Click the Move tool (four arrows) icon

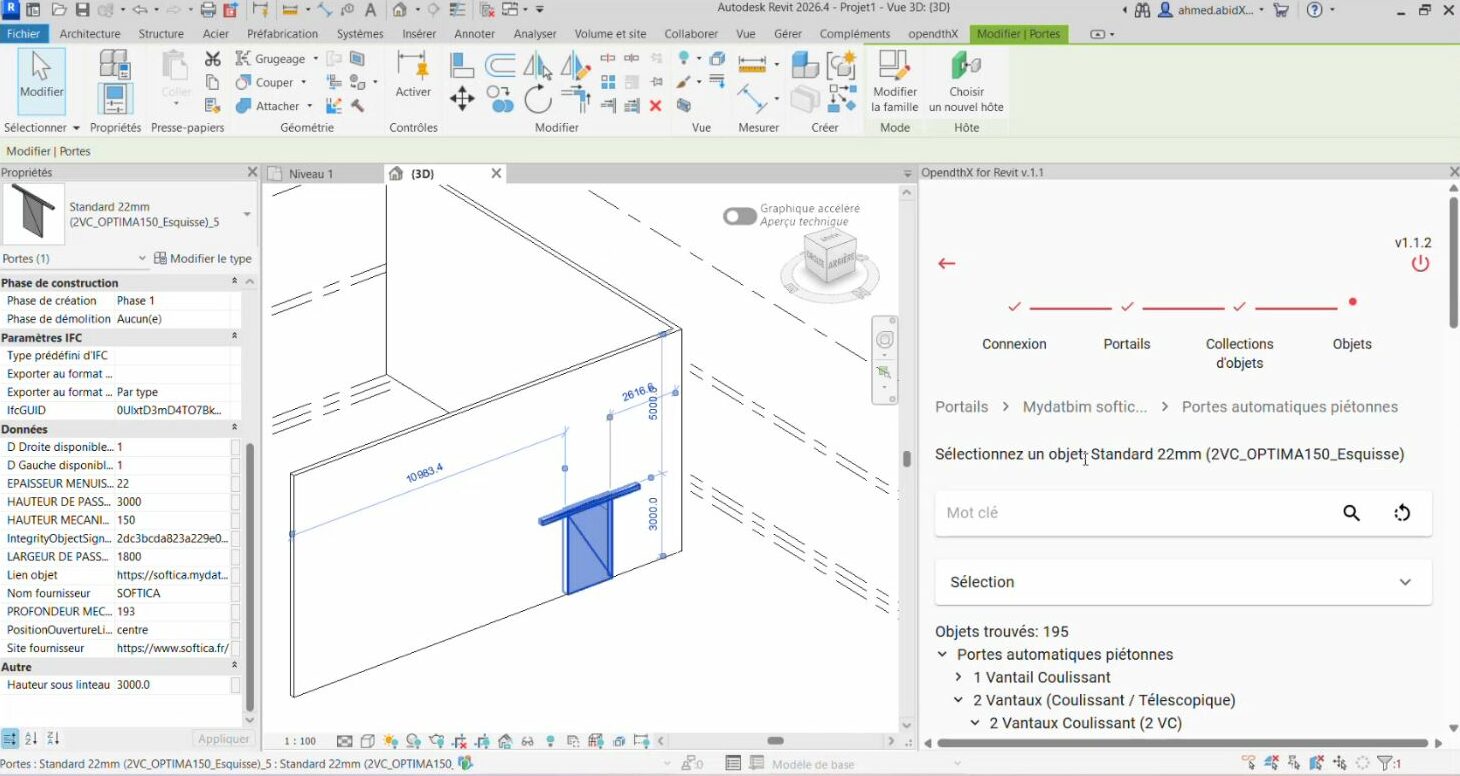click(462, 97)
